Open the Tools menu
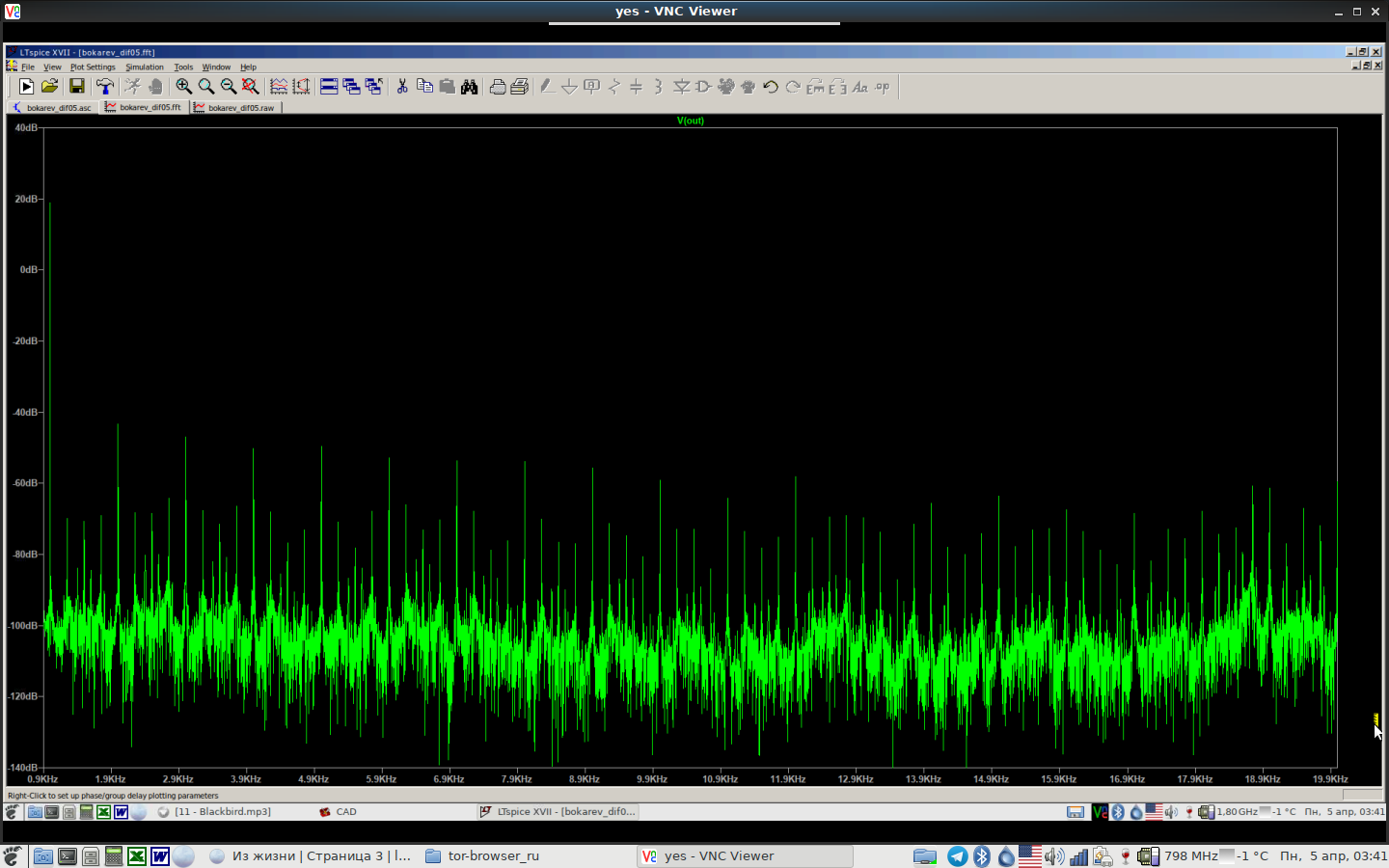Screen dimensions: 1389x868 pyautogui.click(x=183, y=68)
